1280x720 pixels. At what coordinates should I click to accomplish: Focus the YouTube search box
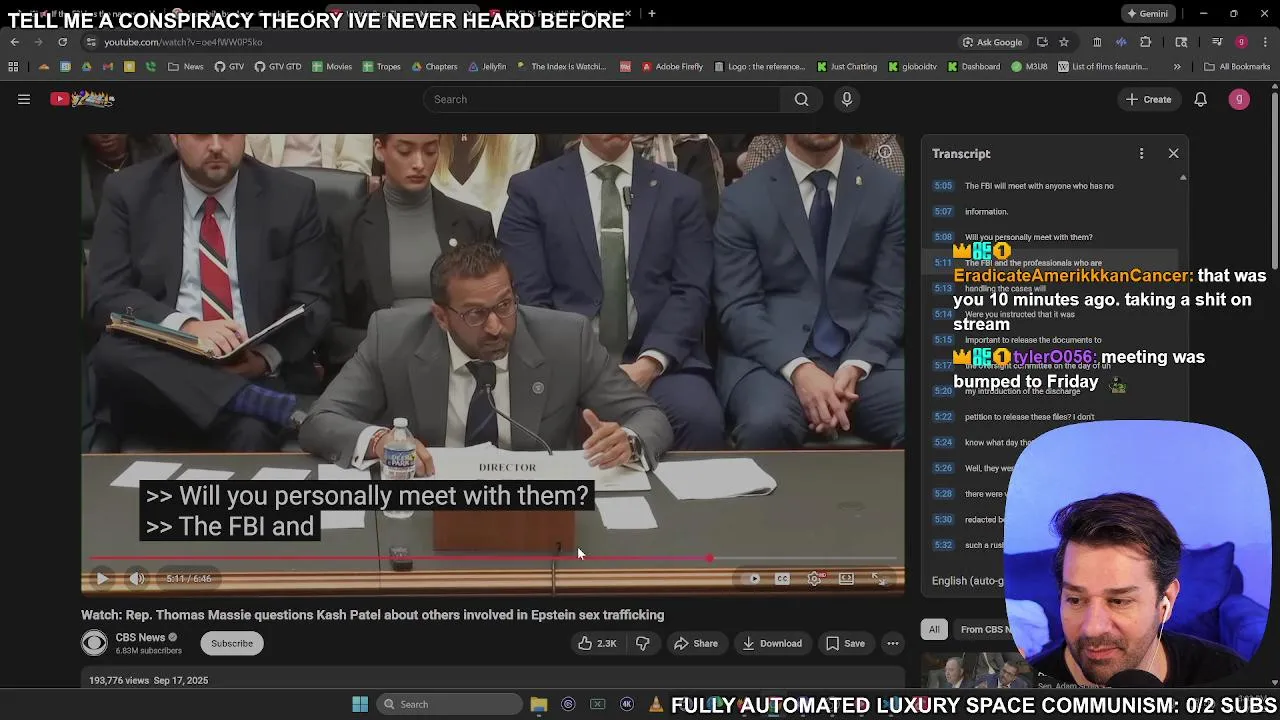point(602,99)
